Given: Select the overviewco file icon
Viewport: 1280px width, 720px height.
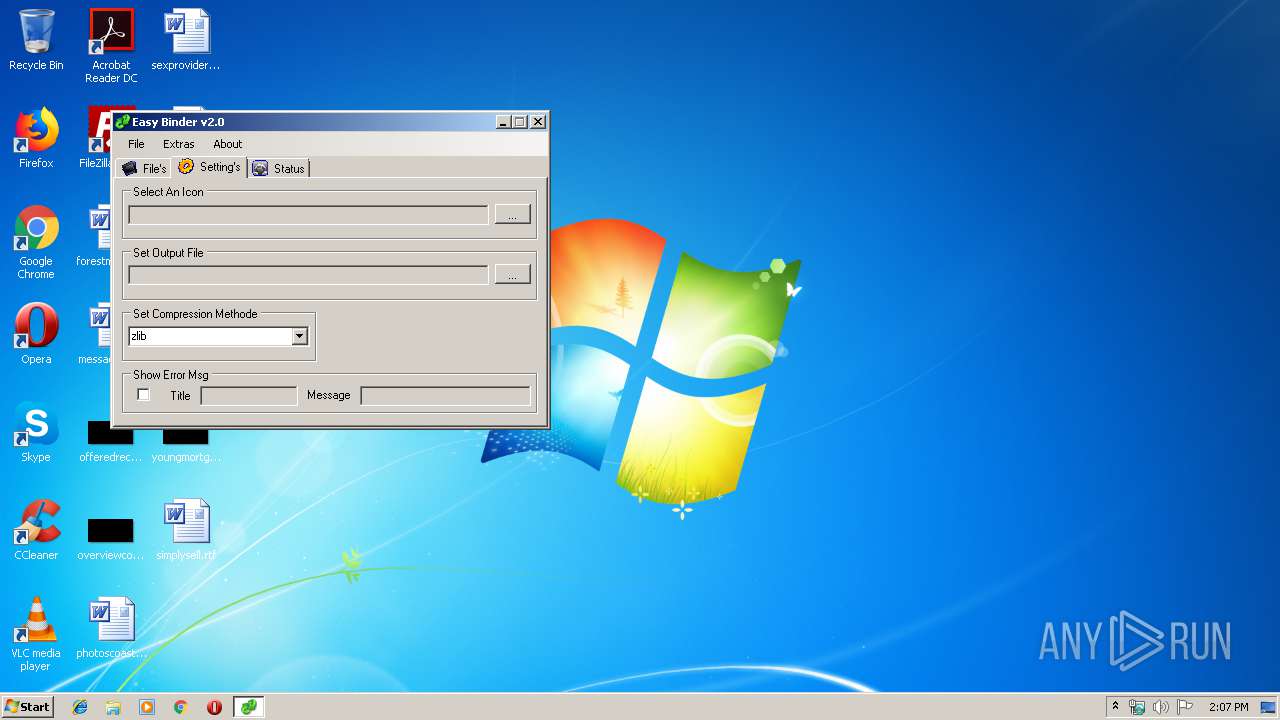Looking at the screenshot, I should [111, 540].
